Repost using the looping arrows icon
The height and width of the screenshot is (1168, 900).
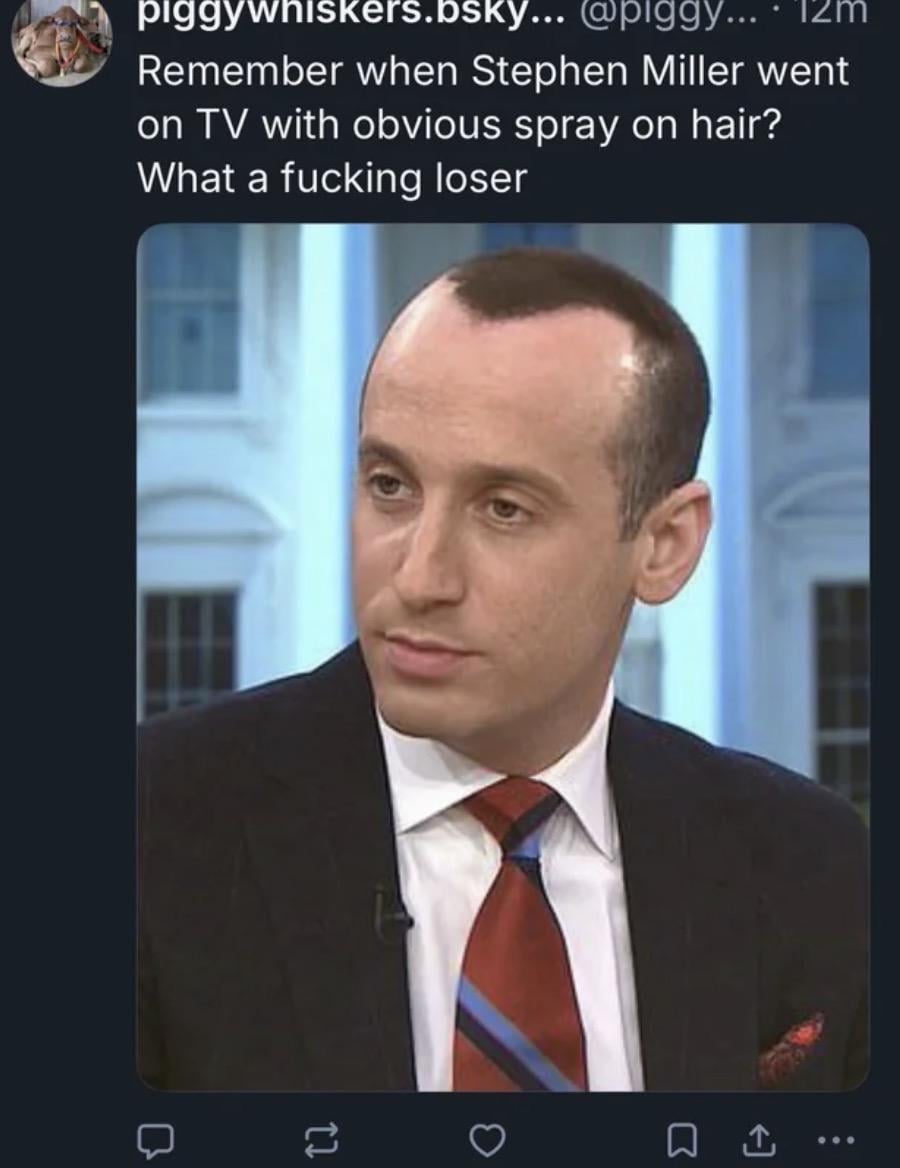coord(323,1138)
